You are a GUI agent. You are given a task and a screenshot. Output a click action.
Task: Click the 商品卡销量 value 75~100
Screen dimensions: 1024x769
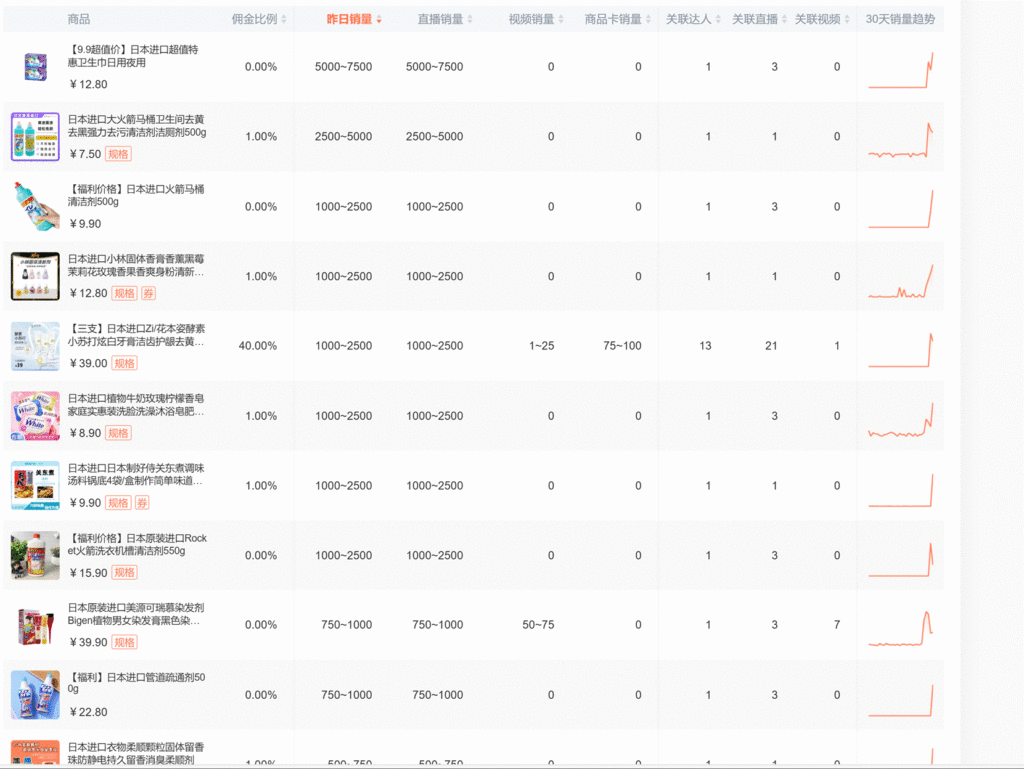[x=622, y=346]
